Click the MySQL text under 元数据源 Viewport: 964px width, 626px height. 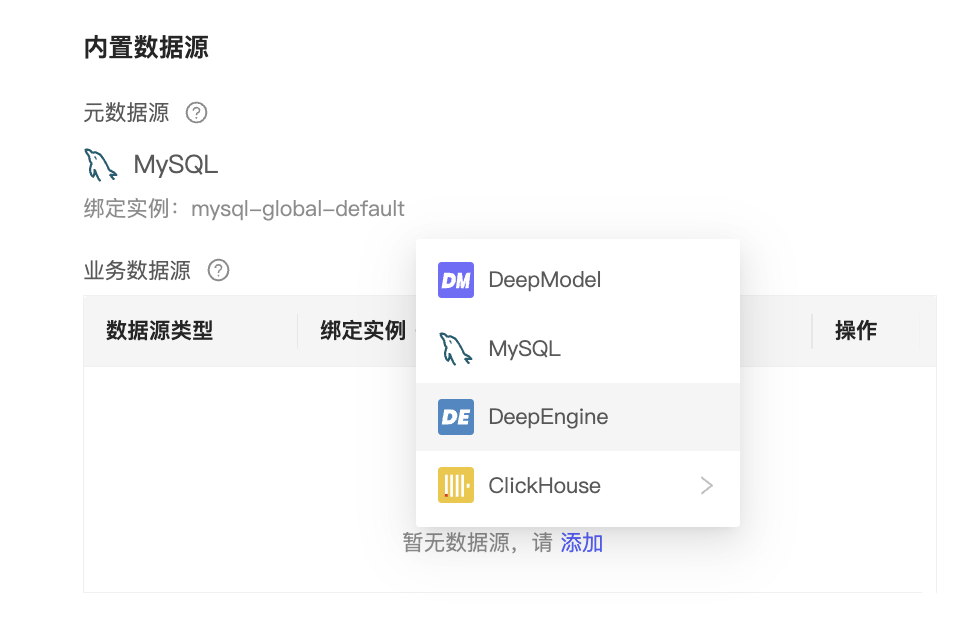(x=176, y=165)
